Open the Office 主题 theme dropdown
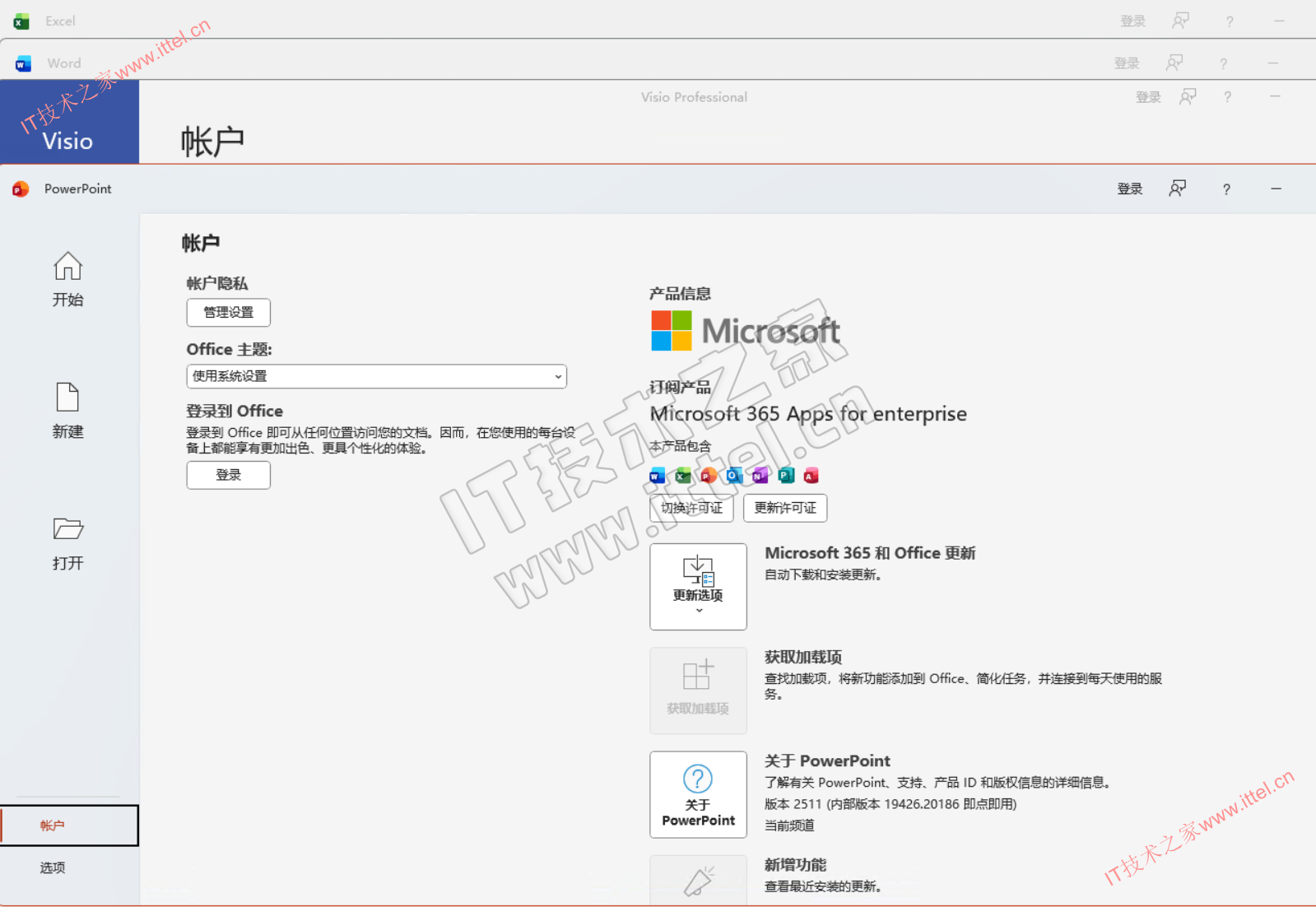Image resolution: width=1316 pixels, height=907 pixels. [x=376, y=376]
